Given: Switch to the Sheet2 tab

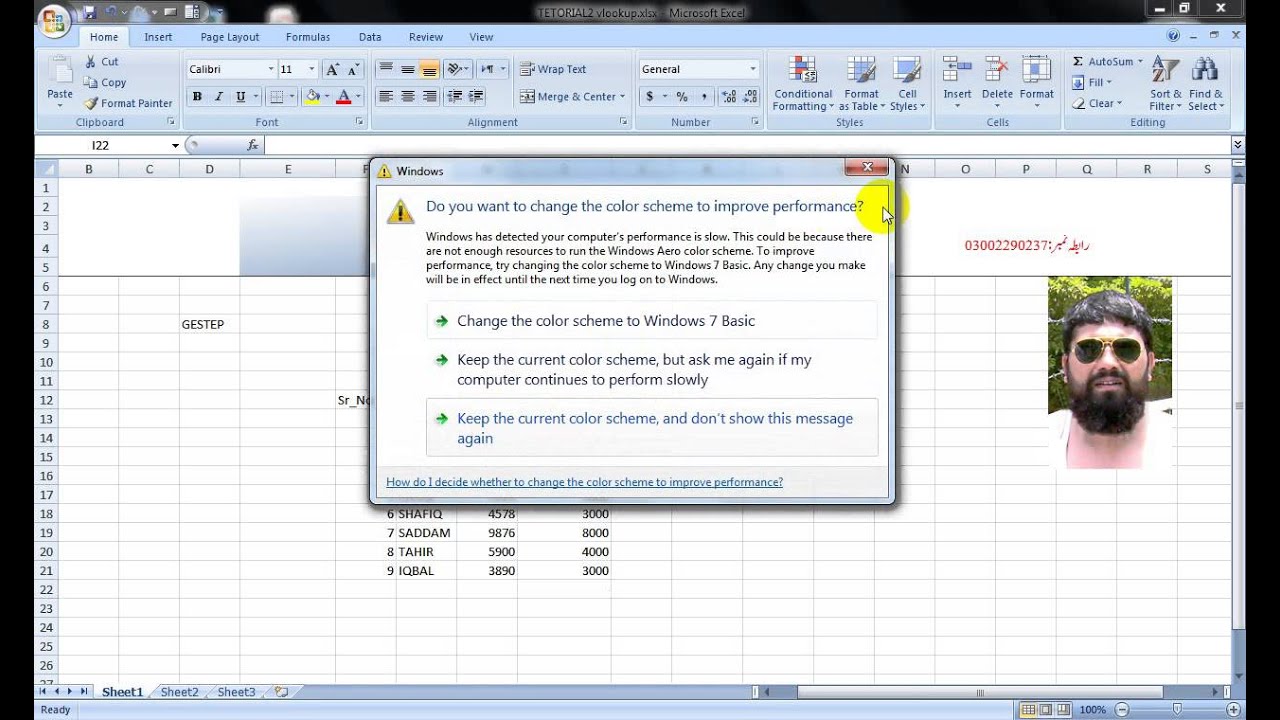Looking at the screenshot, I should pyautogui.click(x=180, y=692).
